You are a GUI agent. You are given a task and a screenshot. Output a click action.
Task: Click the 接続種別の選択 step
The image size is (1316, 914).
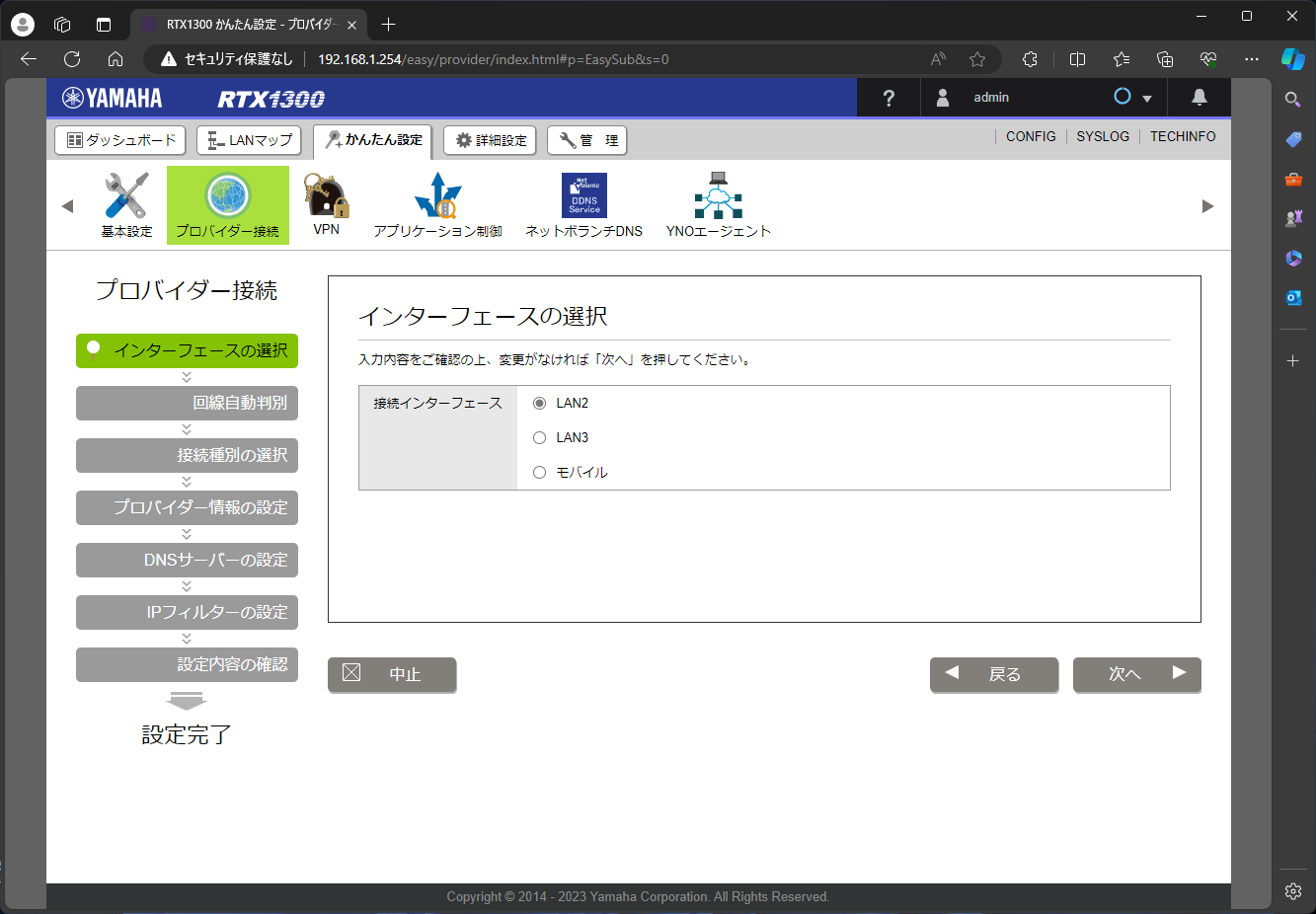coord(187,455)
